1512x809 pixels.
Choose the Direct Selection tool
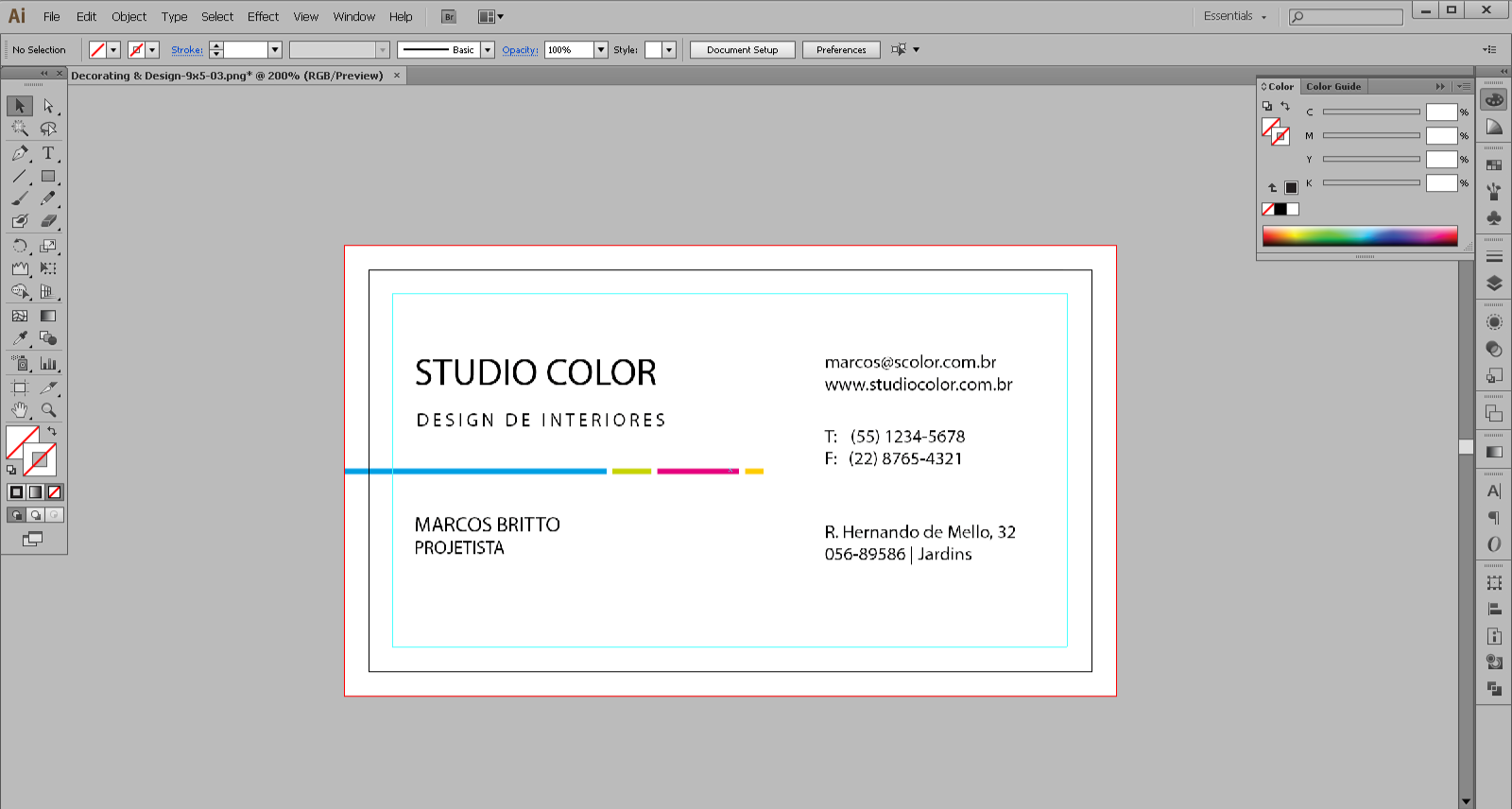(48, 106)
